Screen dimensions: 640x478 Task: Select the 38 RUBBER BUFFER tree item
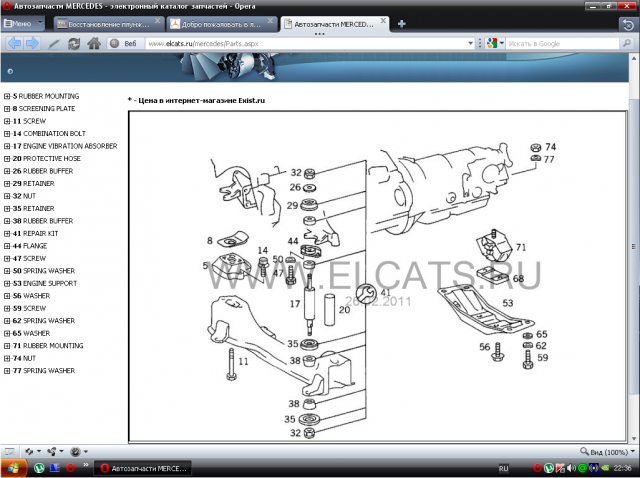click(43, 221)
